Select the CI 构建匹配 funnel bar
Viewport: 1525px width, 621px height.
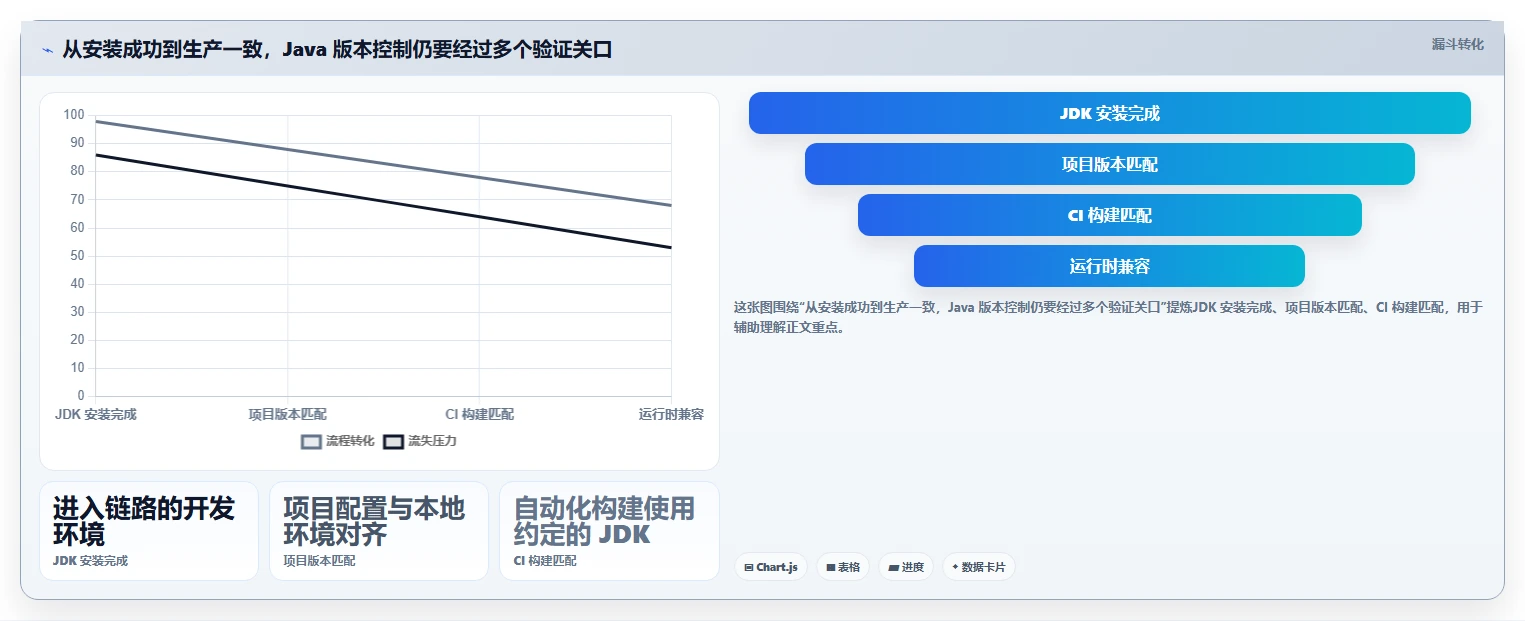(1109, 215)
